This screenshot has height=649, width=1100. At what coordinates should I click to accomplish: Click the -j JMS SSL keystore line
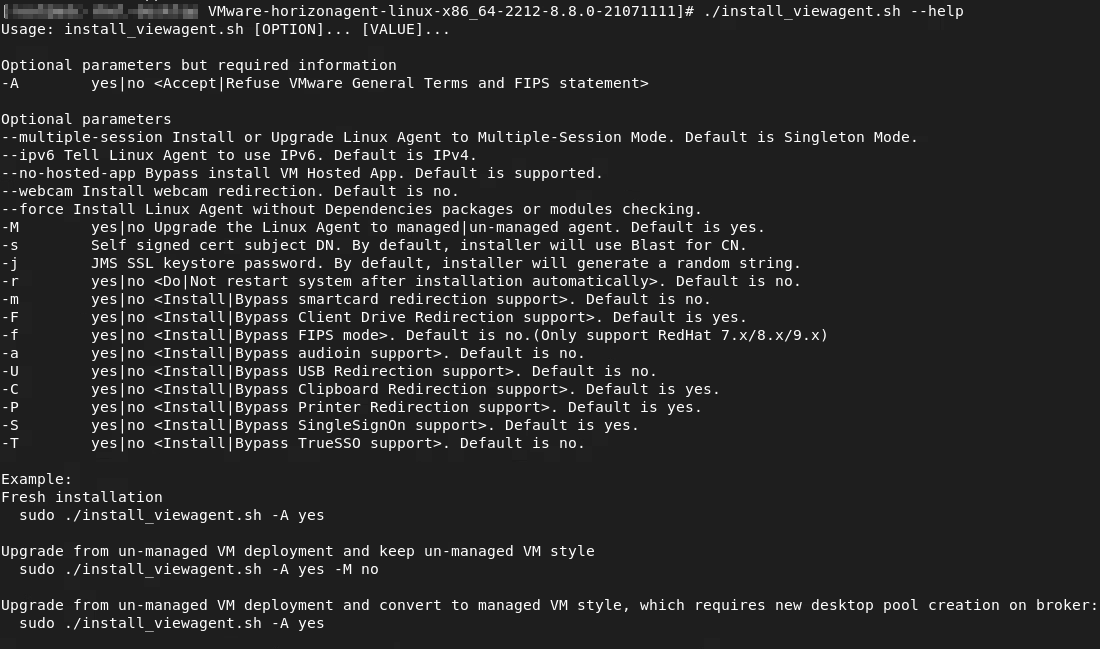tap(401, 263)
